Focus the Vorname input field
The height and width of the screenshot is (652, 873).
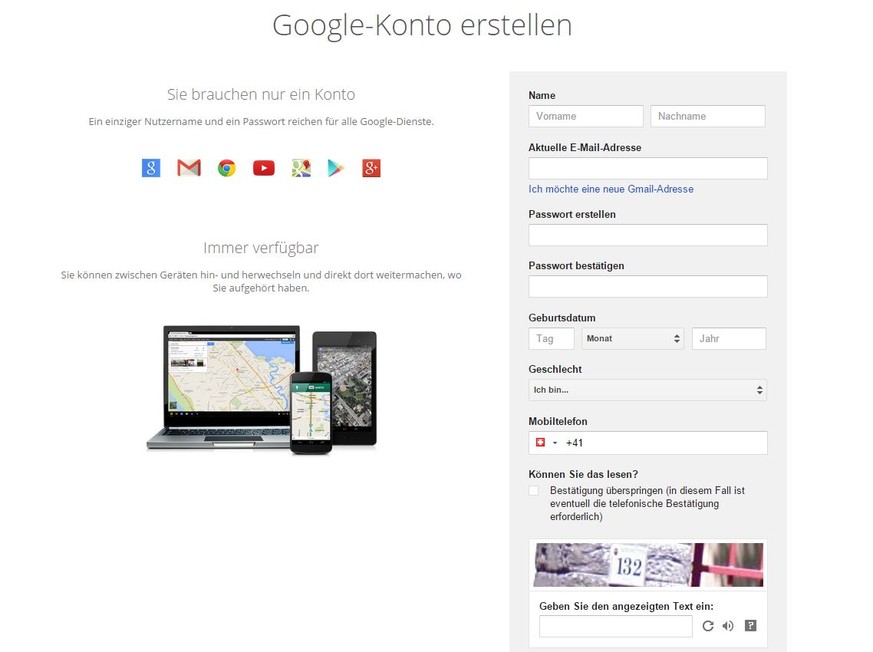pyautogui.click(x=586, y=116)
